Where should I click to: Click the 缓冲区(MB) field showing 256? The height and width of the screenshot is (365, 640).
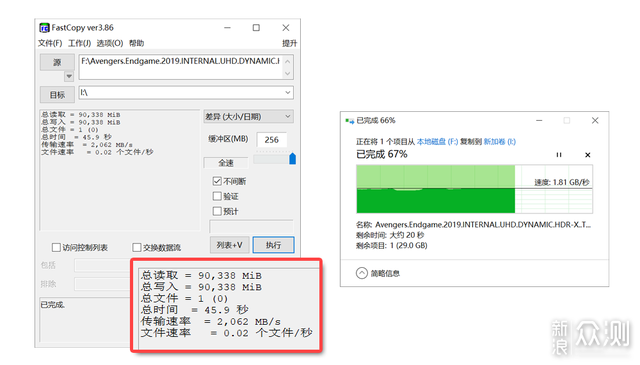[271, 140]
